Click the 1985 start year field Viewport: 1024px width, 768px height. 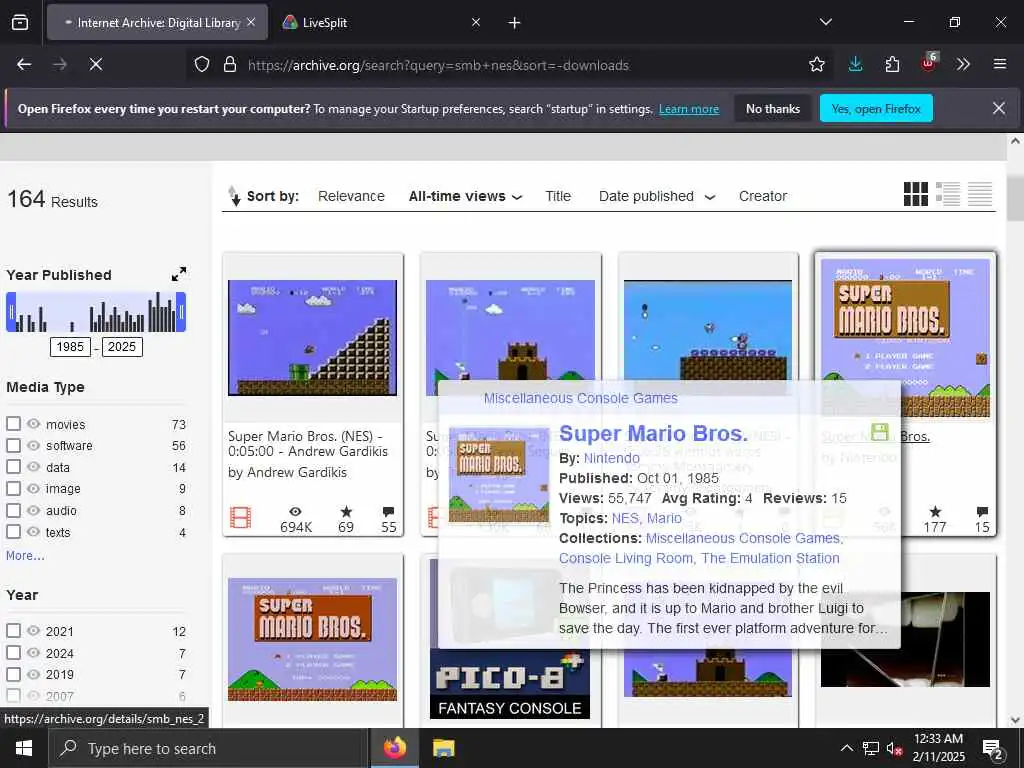point(70,347)
